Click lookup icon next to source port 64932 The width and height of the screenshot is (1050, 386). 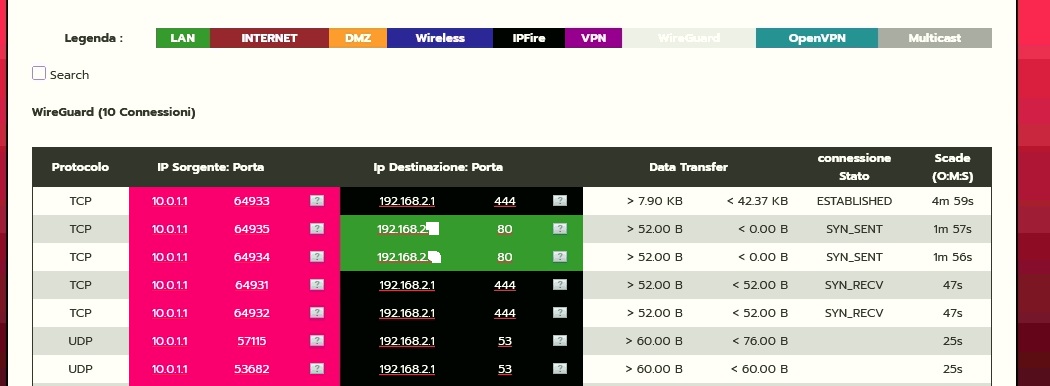(x=317, y=313)
